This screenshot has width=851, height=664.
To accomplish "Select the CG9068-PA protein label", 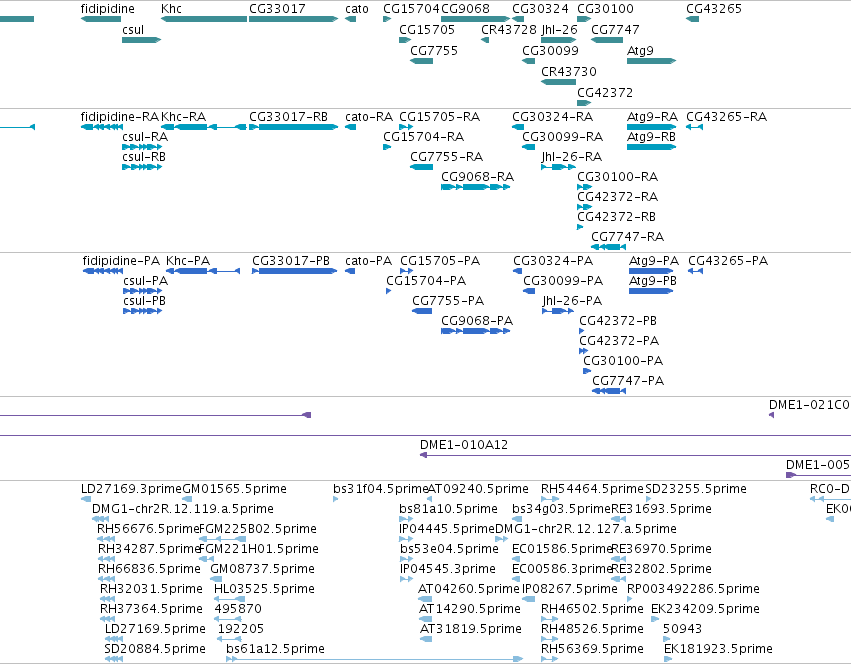I will pos(477,321).
